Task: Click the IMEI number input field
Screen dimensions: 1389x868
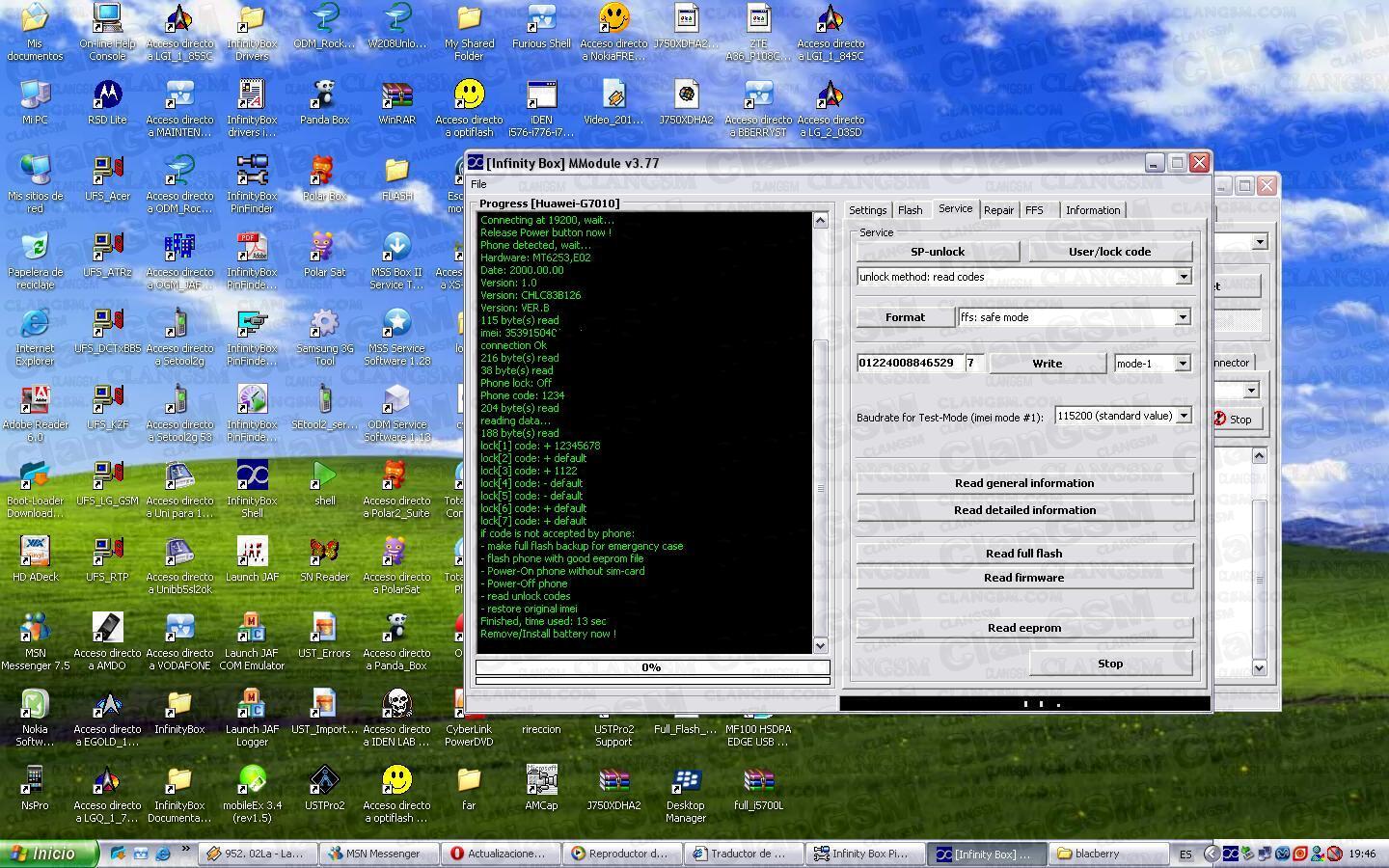Action: [909, 364]
